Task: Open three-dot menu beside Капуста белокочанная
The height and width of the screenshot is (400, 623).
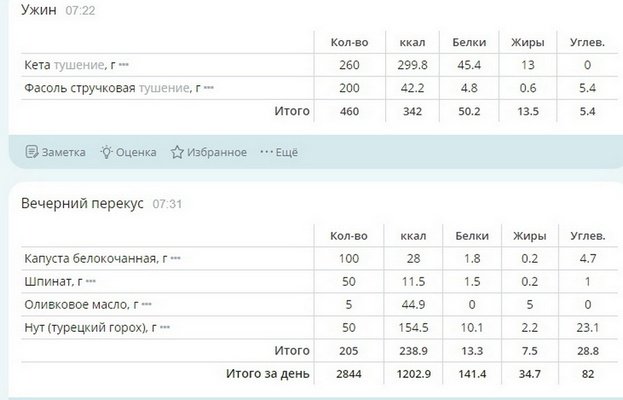Action: [176, 259]
